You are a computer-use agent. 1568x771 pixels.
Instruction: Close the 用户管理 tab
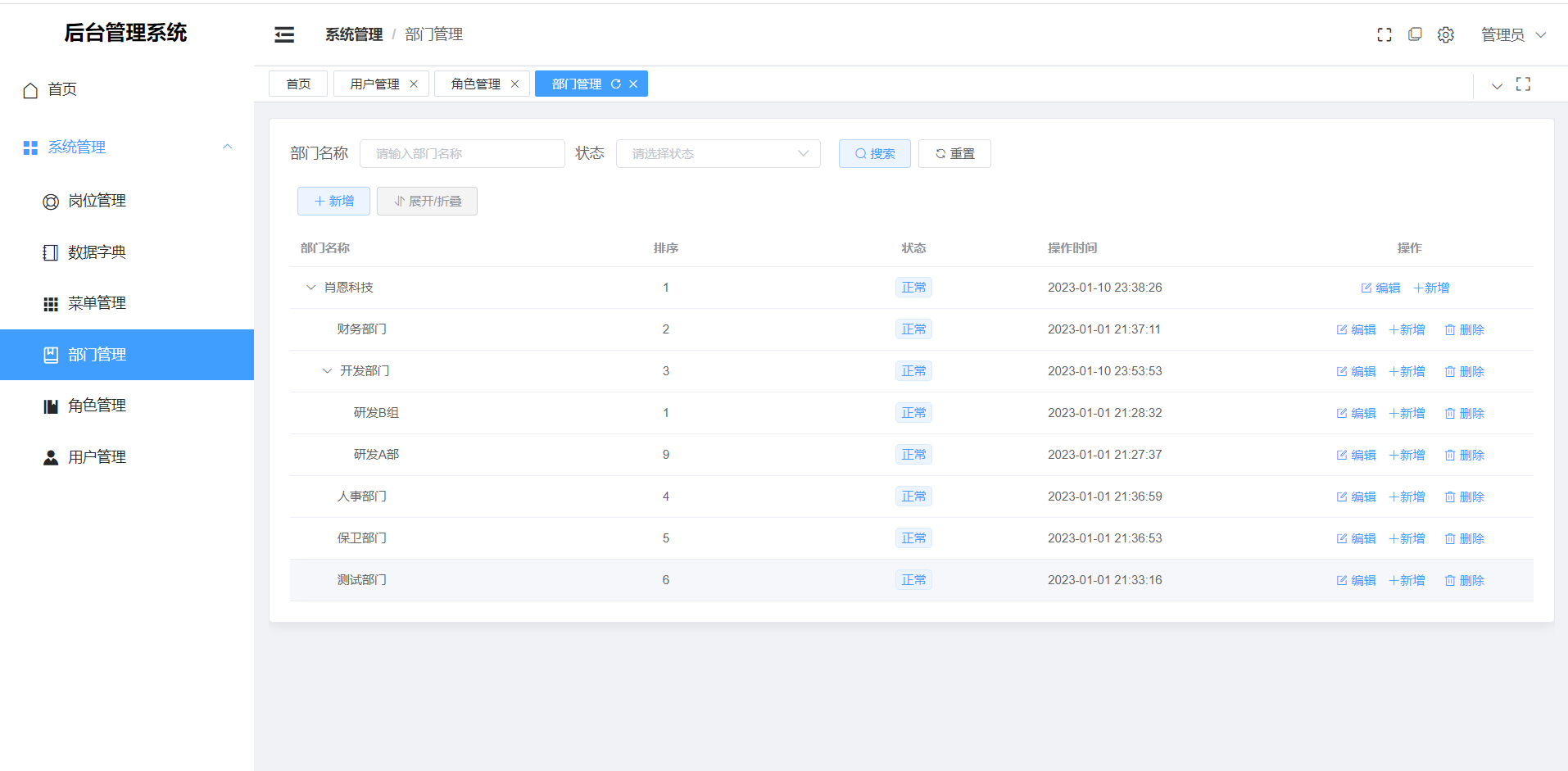pos(414,84)
